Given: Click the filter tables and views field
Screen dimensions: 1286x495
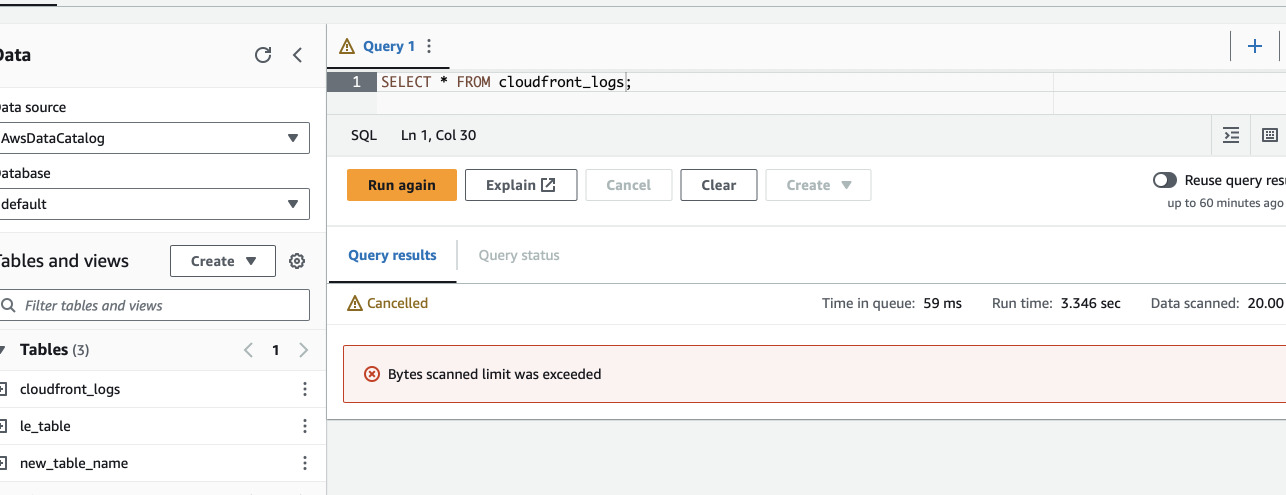Looking at the screenshot, I should pyautogui.click(x=160, y=306).
